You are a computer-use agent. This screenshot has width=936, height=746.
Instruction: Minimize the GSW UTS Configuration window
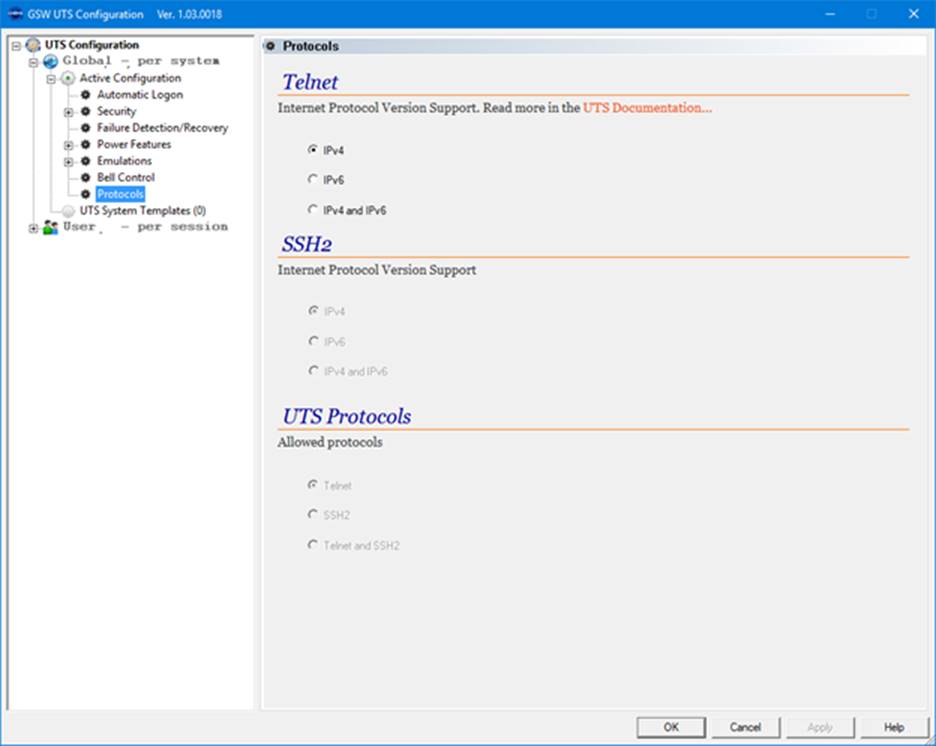830,14
